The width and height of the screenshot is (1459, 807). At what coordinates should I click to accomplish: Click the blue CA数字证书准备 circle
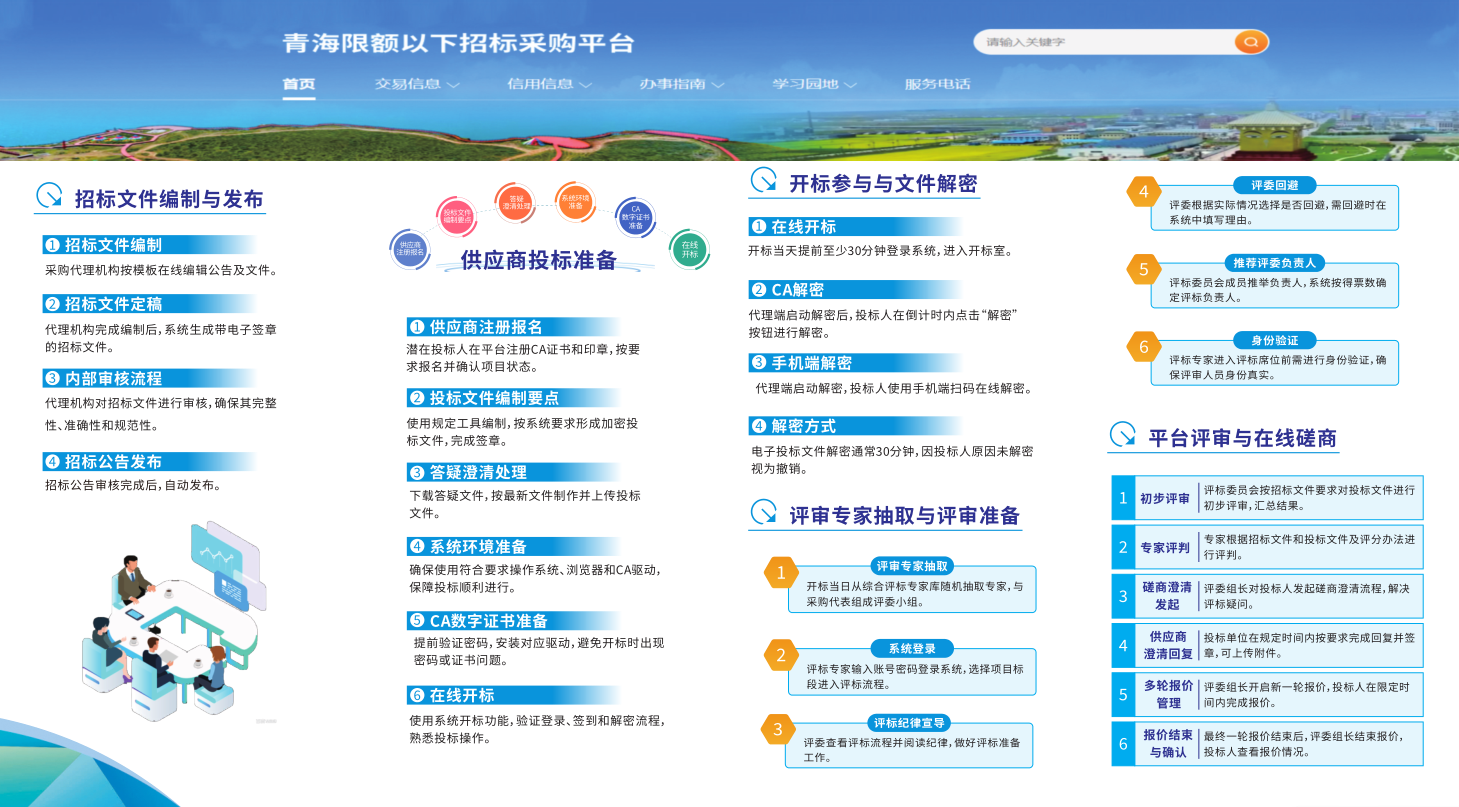635,217
